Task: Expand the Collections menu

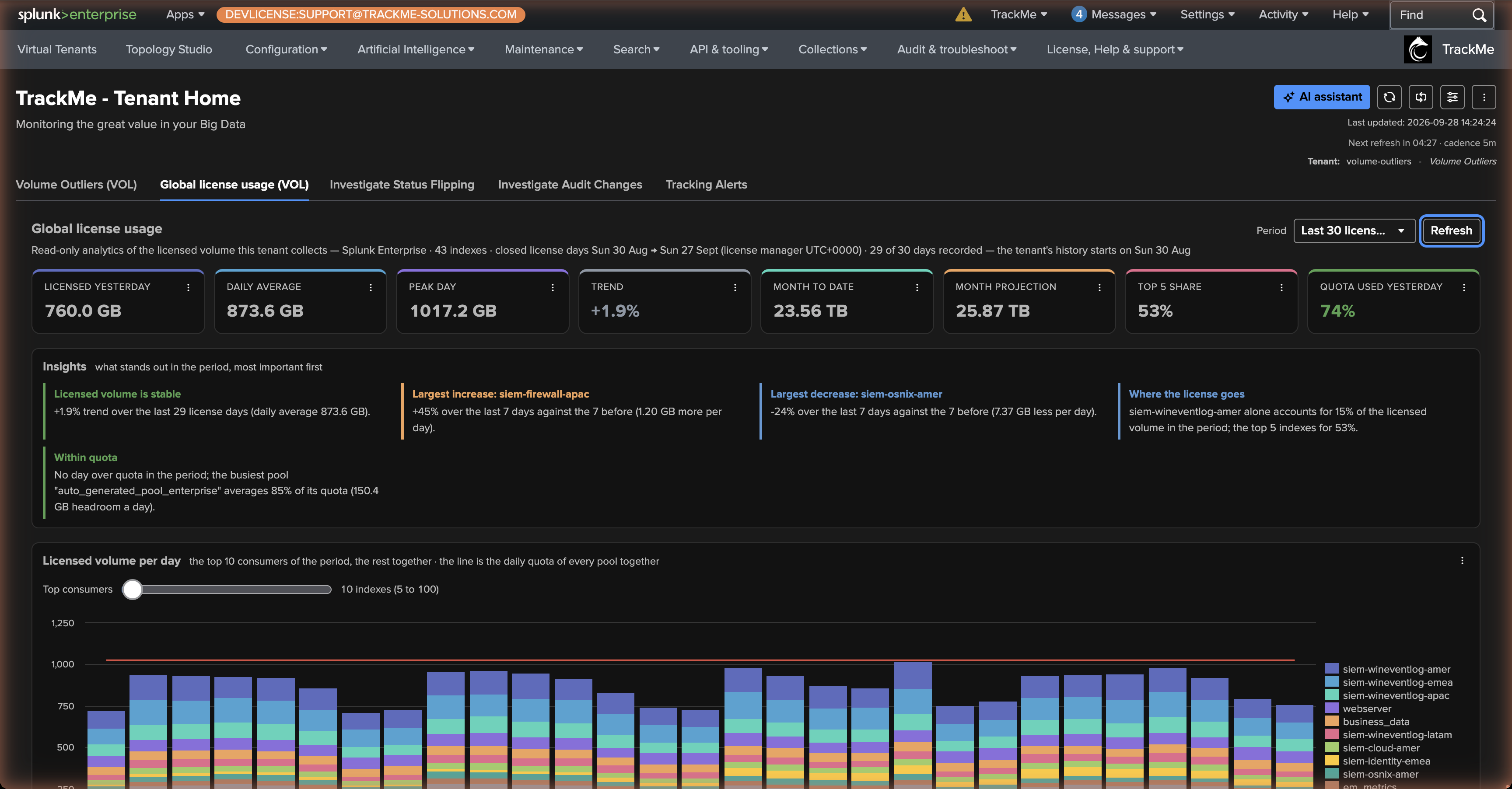Action: pyautogui.click(x=832, y=49)
